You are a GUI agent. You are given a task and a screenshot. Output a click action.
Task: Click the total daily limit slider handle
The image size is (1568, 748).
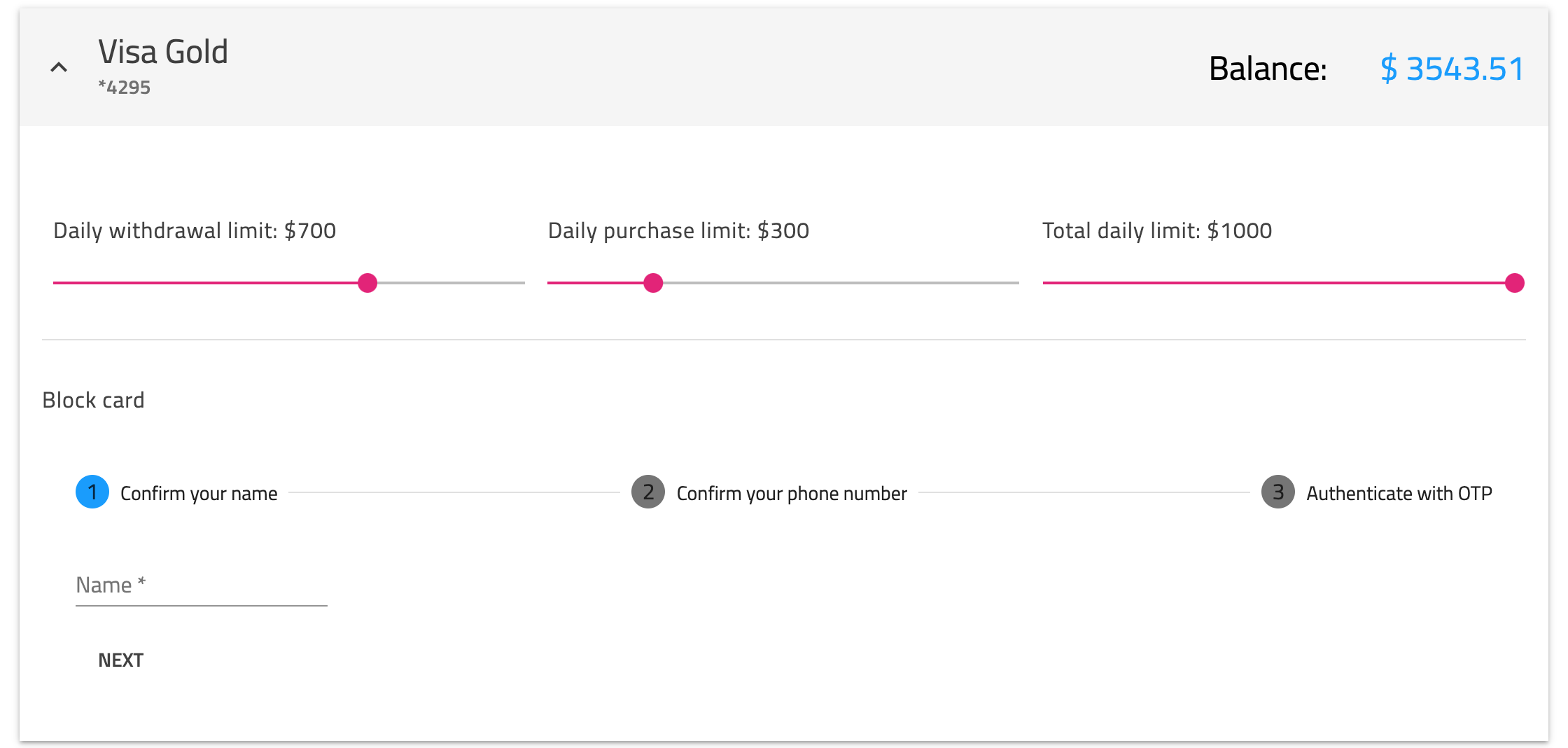coord(1514,283)
